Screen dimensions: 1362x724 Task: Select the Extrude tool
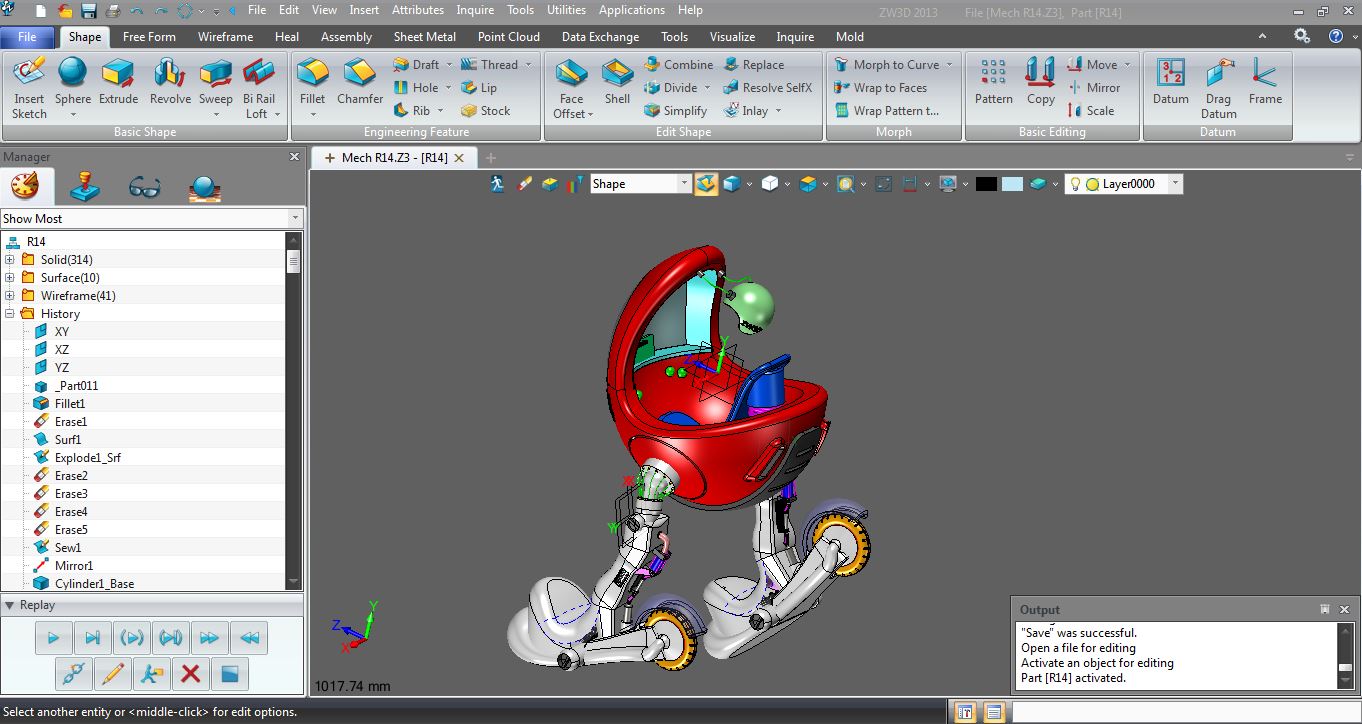coord(118,82)
